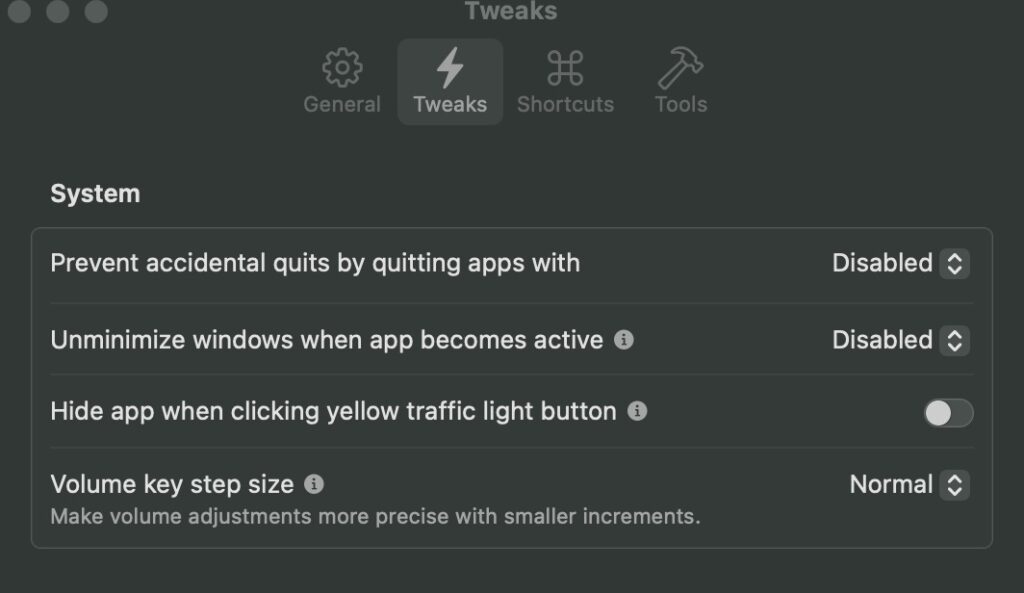1024x593 pixels.
Task: Close the Tweaks preferences window
Action: click(x=20, y=10)
